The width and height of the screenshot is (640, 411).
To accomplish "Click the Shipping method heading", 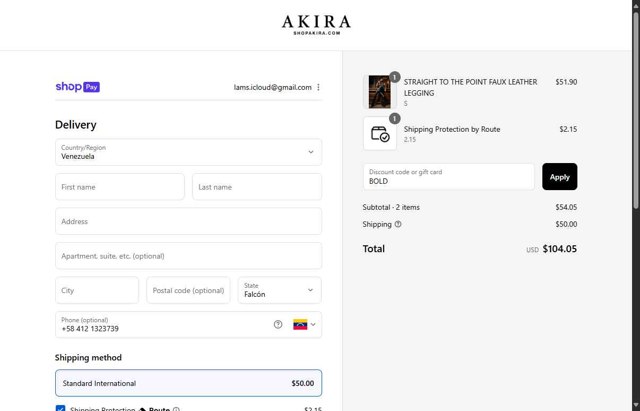I will tap(88, 358).
